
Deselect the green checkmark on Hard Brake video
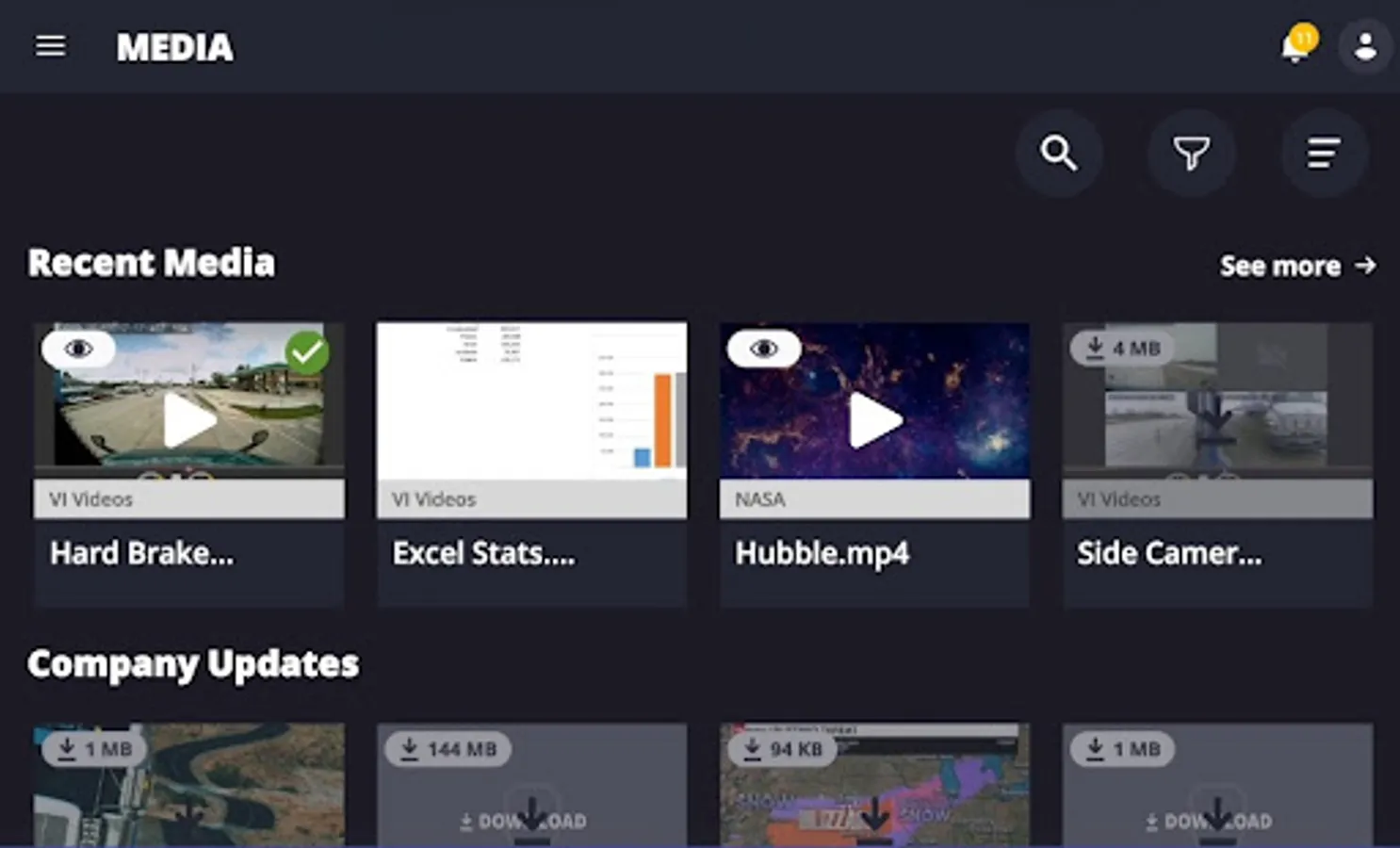306,351
